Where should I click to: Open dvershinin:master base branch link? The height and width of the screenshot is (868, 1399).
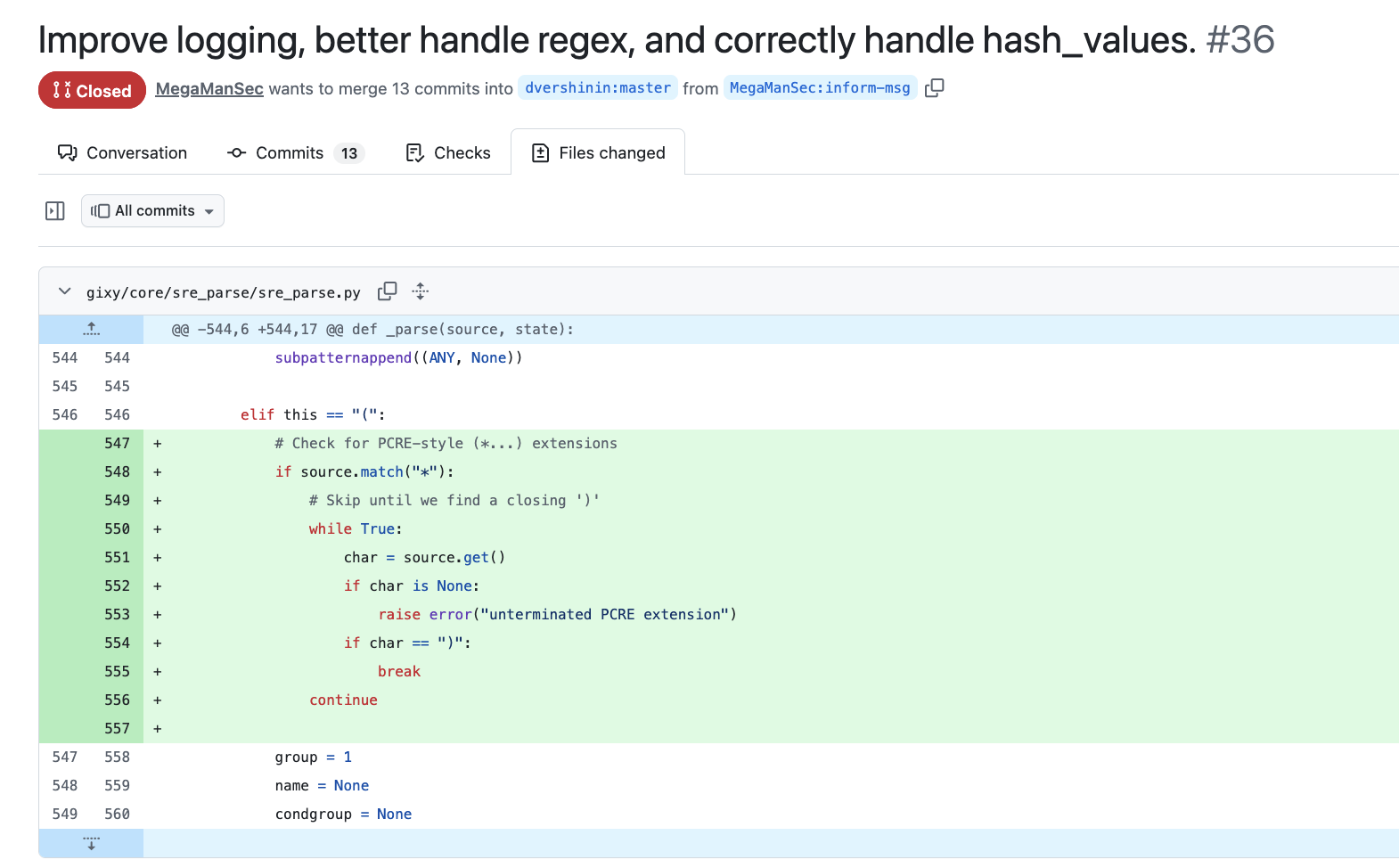[x=598, y=88]
